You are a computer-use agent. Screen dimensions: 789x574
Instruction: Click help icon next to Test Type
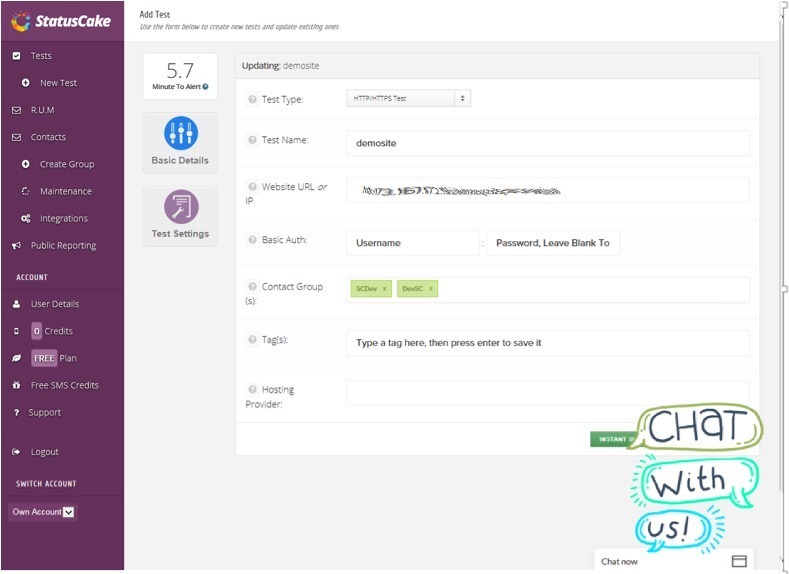pyautogui.click(x=252, y=99)
